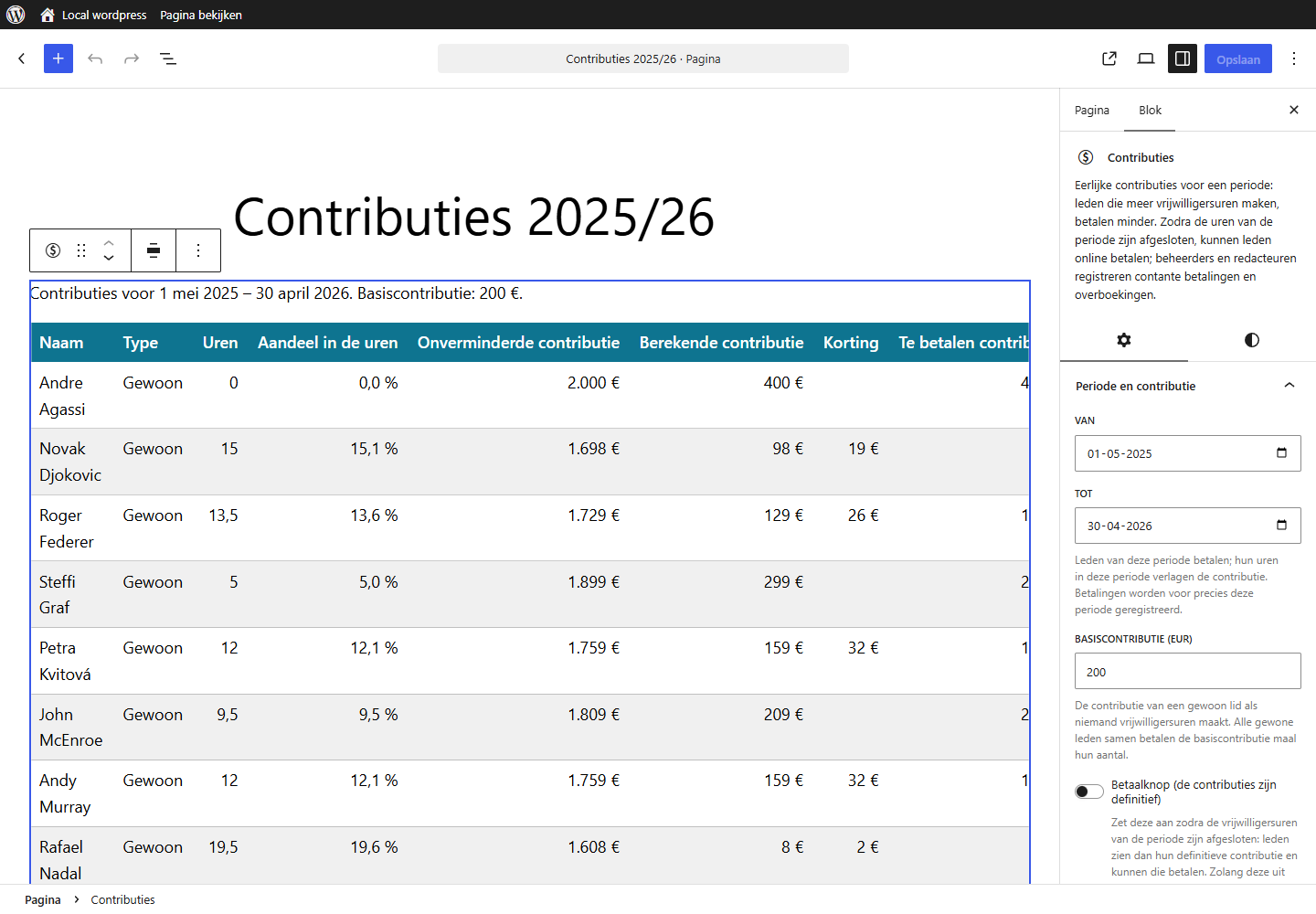This screenshot has width=1316, height=914.
Task: Select the Blok sidebar tab
Action: [1150, 110]
